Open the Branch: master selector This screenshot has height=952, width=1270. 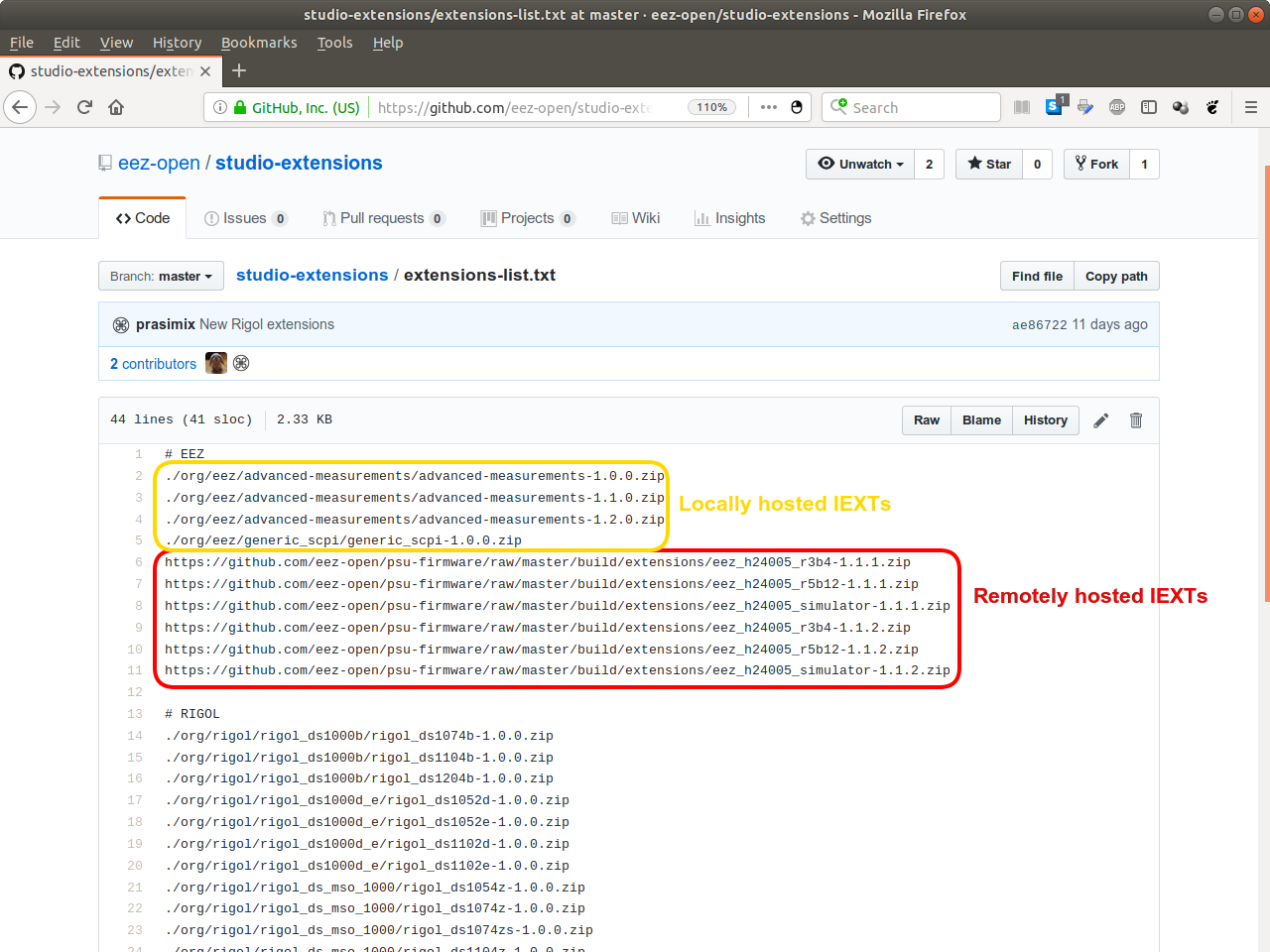[161, 276]
